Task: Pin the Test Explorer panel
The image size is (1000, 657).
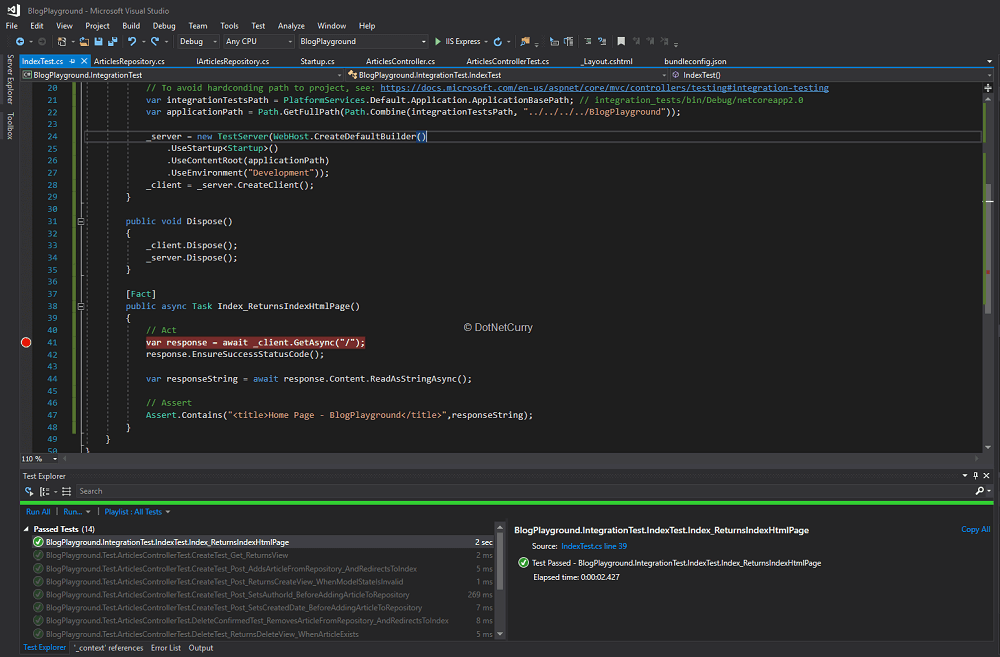Action: point(976,476)
